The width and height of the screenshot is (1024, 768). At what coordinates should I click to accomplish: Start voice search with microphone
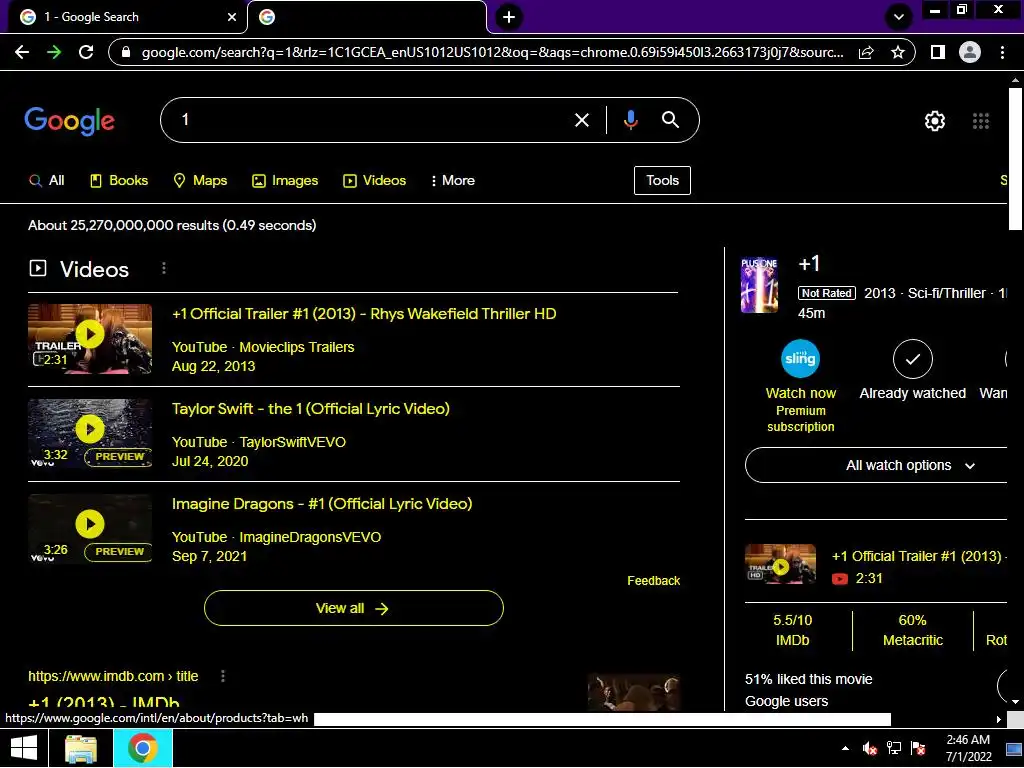(x=630, y=120)
